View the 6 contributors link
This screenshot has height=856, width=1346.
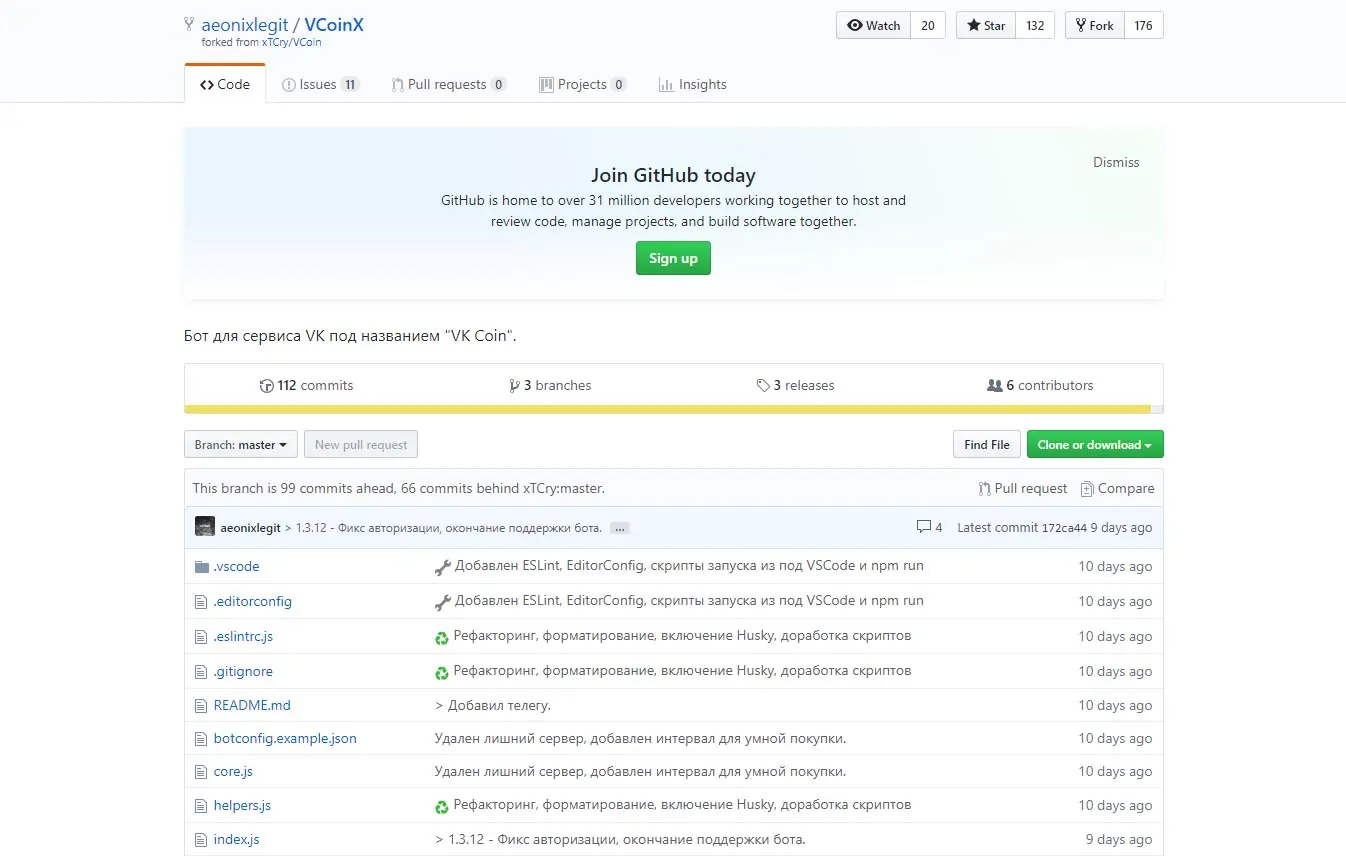(1040, 386)
